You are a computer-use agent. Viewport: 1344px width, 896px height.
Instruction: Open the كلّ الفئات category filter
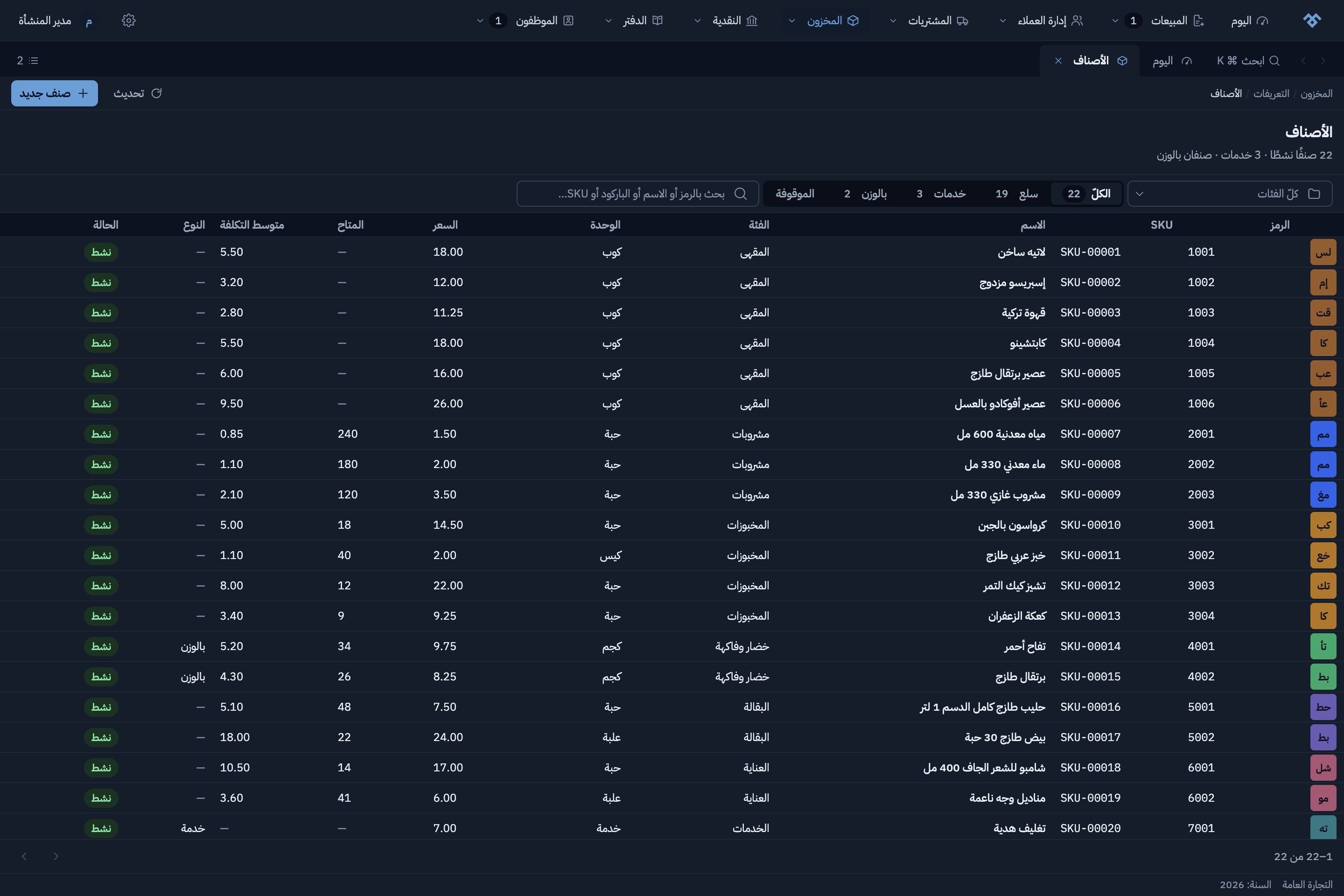(1230, 194)
